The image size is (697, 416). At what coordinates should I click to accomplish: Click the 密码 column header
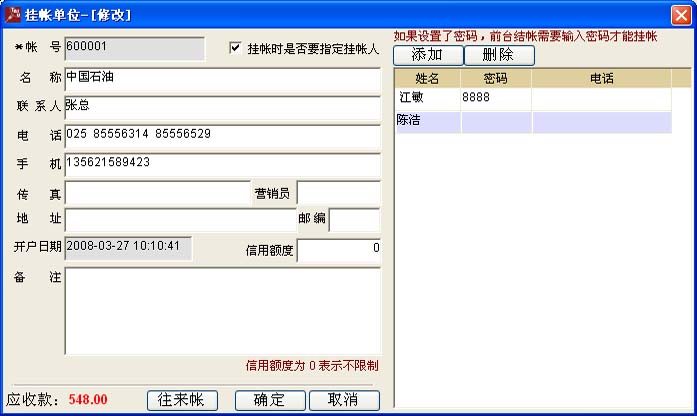tap(495, 77)
